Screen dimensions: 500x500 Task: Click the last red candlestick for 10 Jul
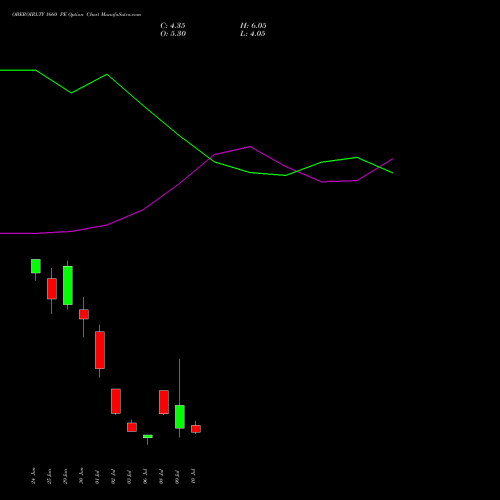tap(196, 429)
